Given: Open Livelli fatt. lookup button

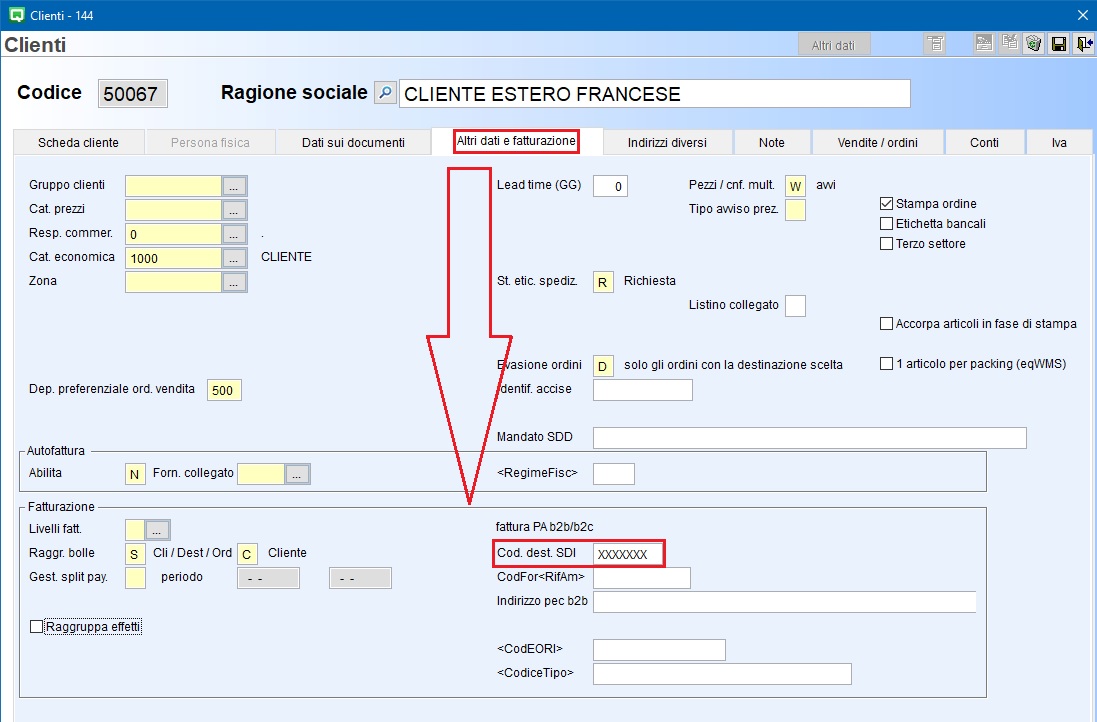Looking at the screenshot, I should click(157, 530).
